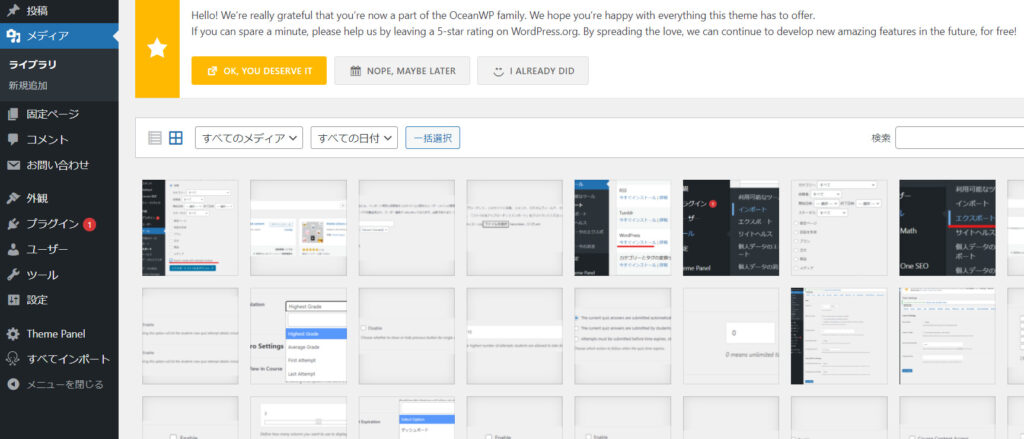The width and height of the screenshot is (1024, 439).
Task: Click the collapse arrow icon beside メニューを閉じる
Action: (13, 385)
